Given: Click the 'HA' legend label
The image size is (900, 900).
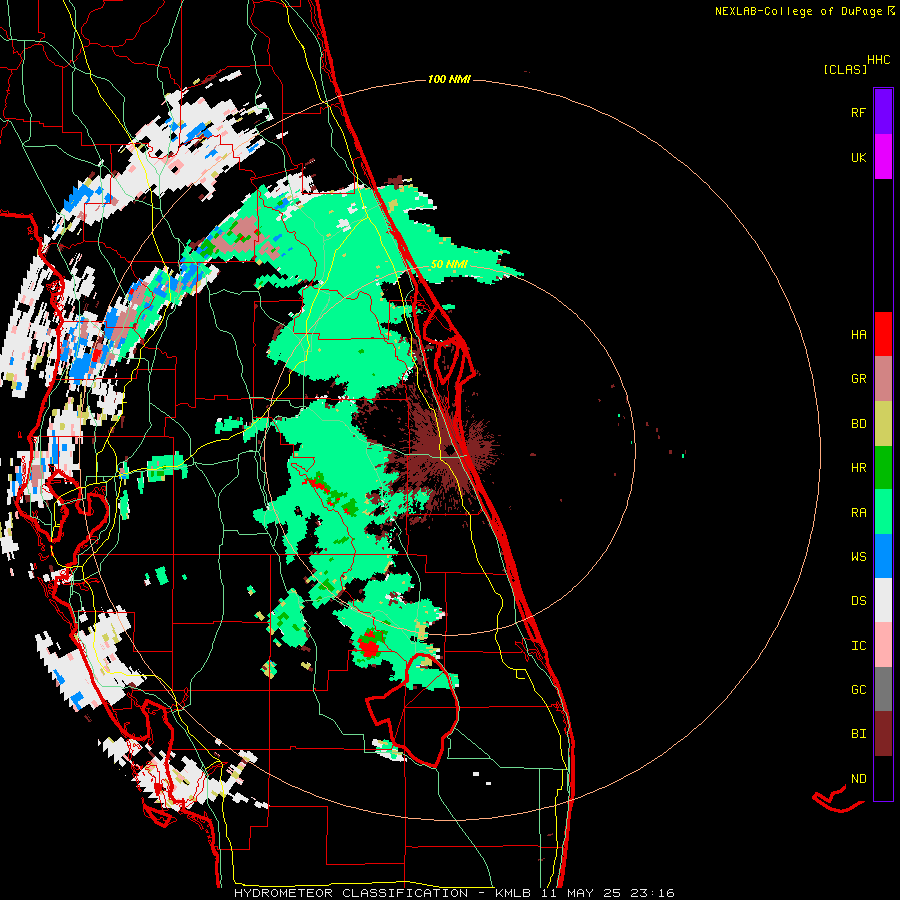Looking at the screenshot, I should tap(858, 335).
